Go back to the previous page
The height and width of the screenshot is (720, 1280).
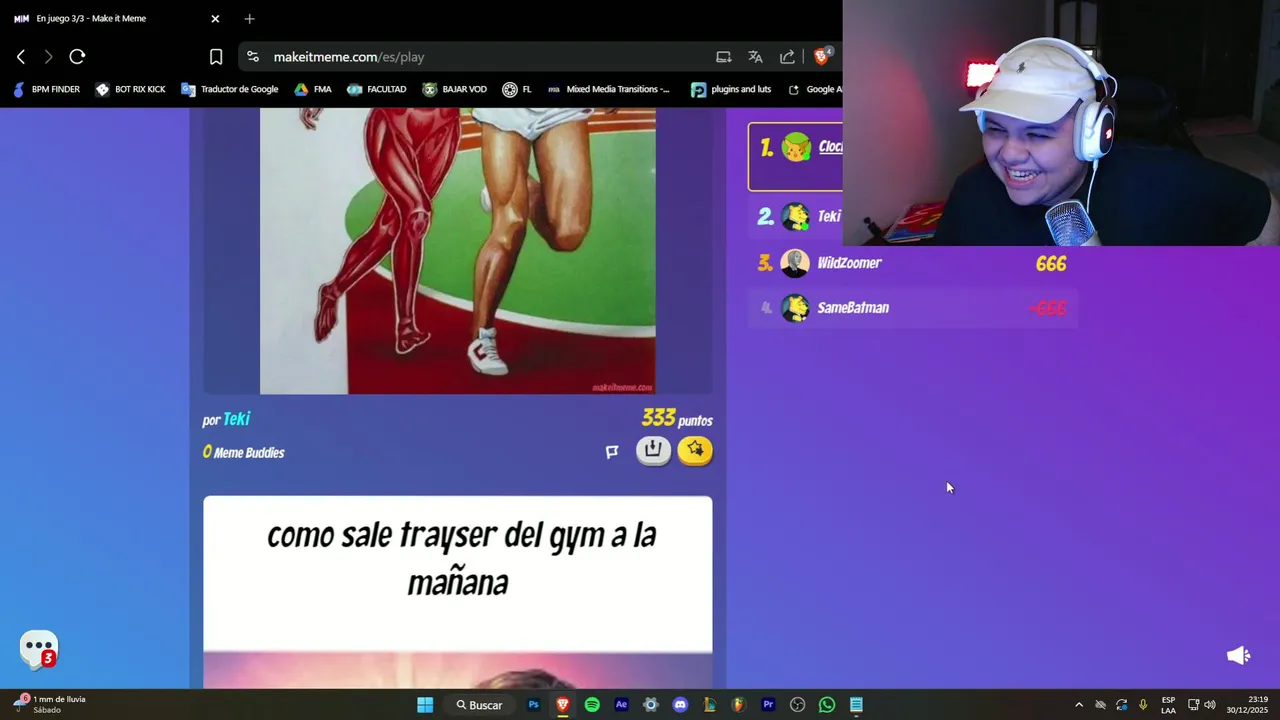(x=21, y=57)
